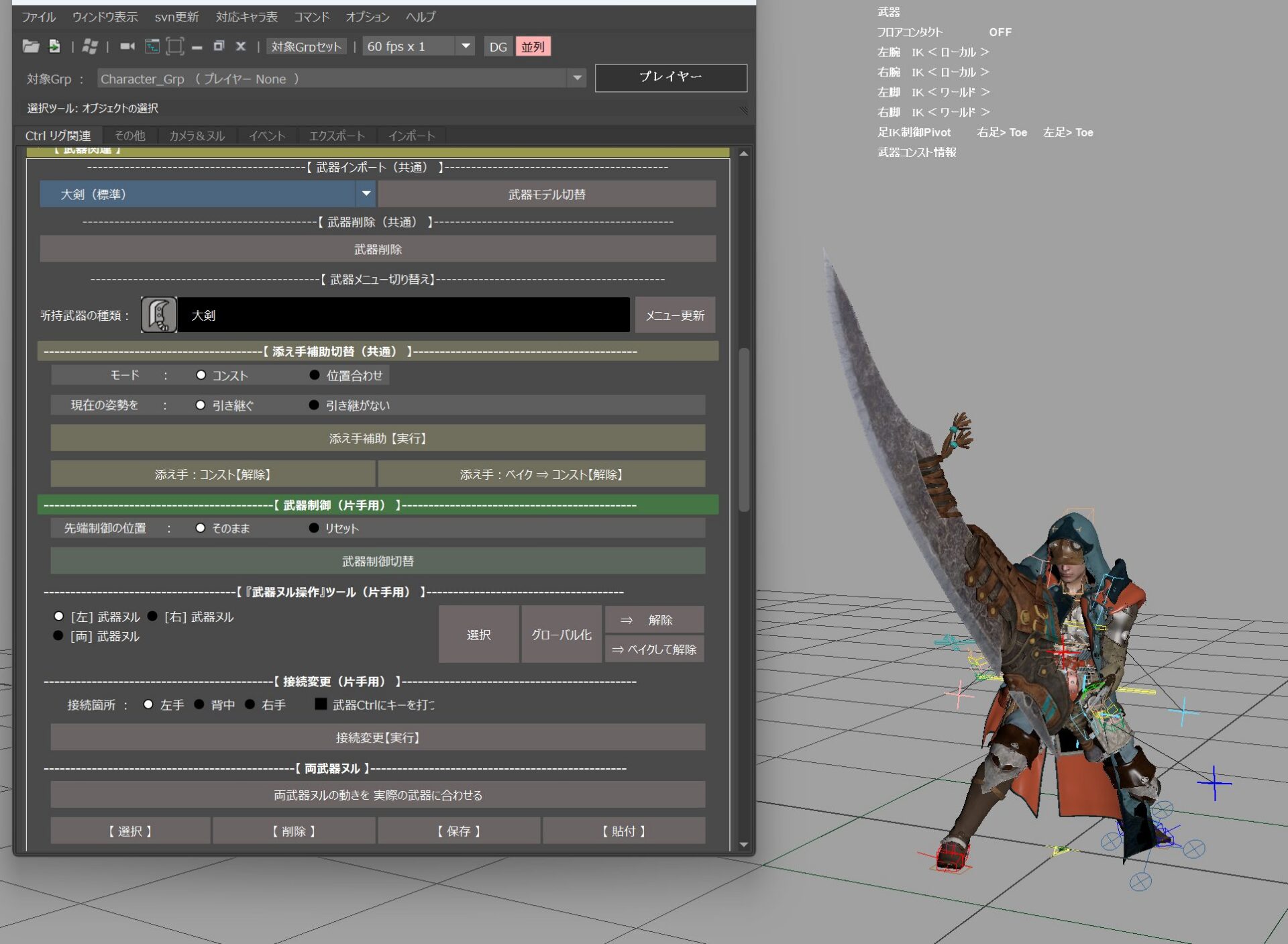Open the コマンド menu
Screen dimensions: 1288x944
point(311,17)
